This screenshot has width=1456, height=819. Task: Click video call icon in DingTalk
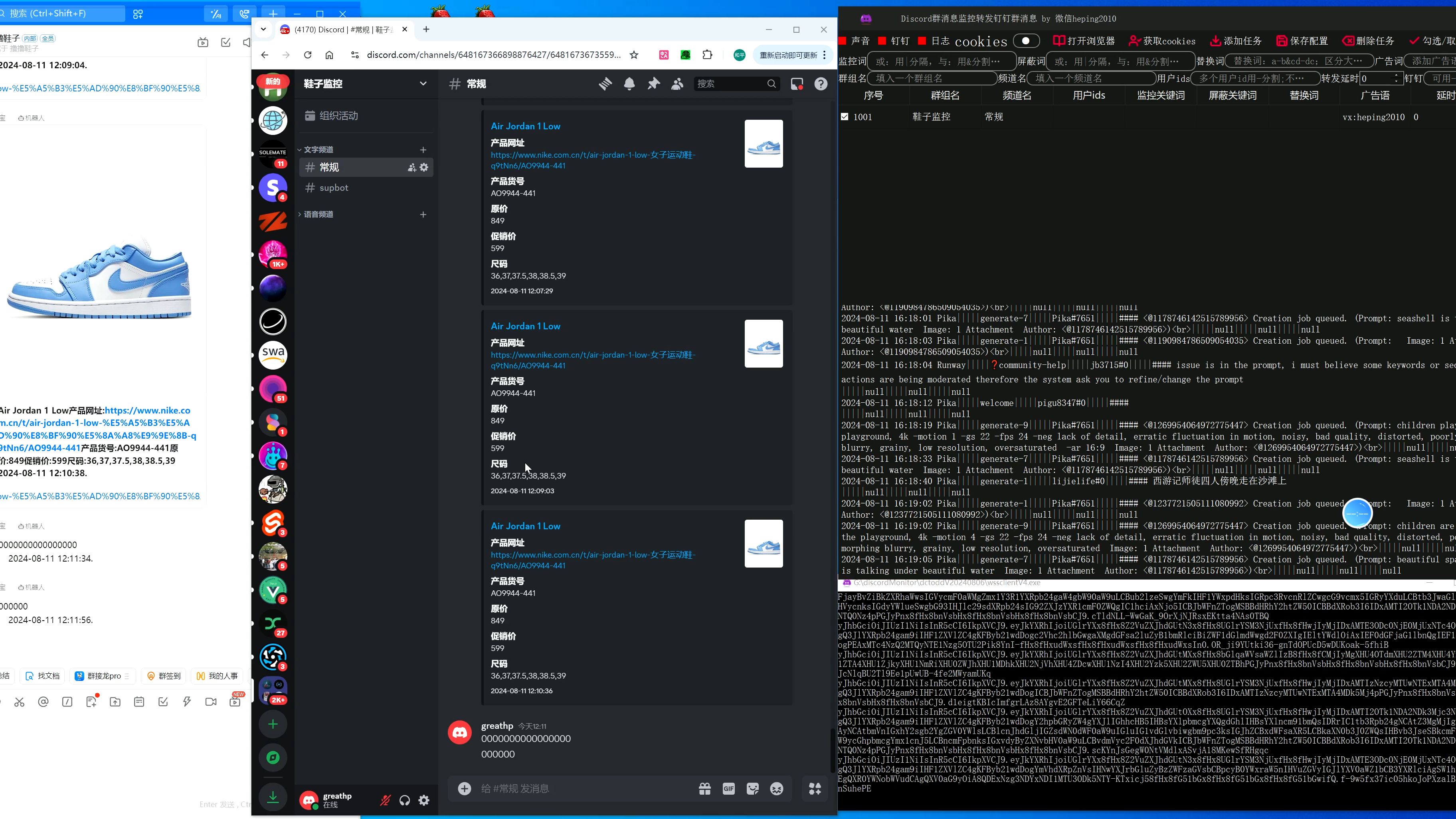point(211,701)
